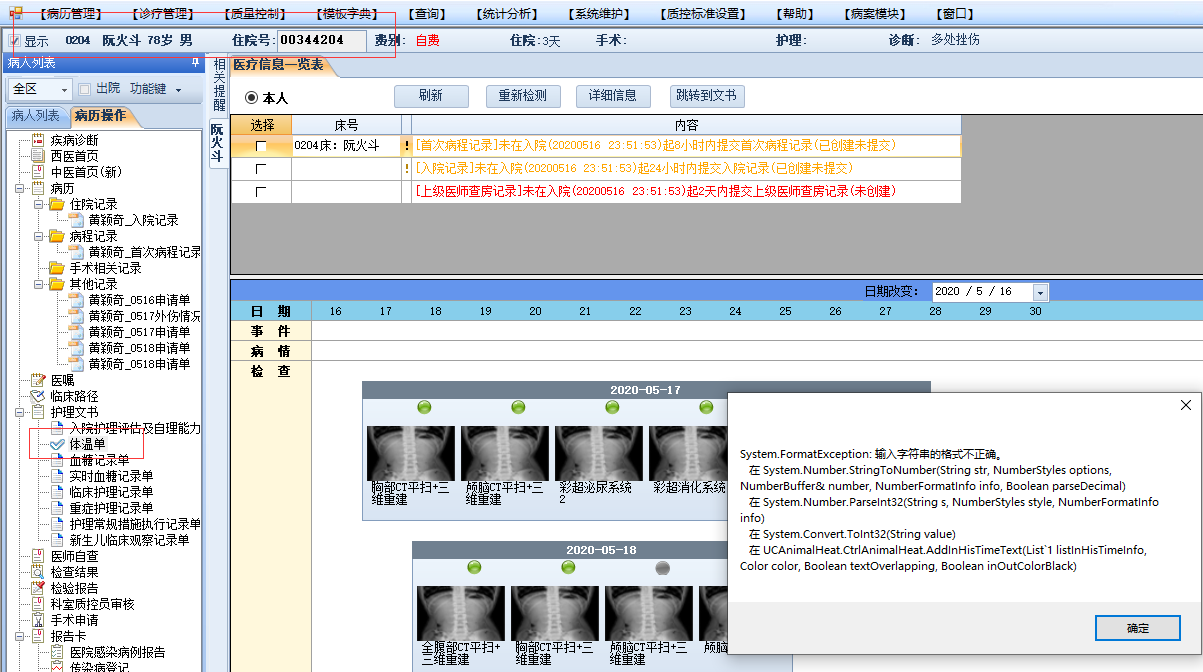Select the 住院记录 folder icon
Viewport: 1203px width, 672px height.
(x=57, y=204)
